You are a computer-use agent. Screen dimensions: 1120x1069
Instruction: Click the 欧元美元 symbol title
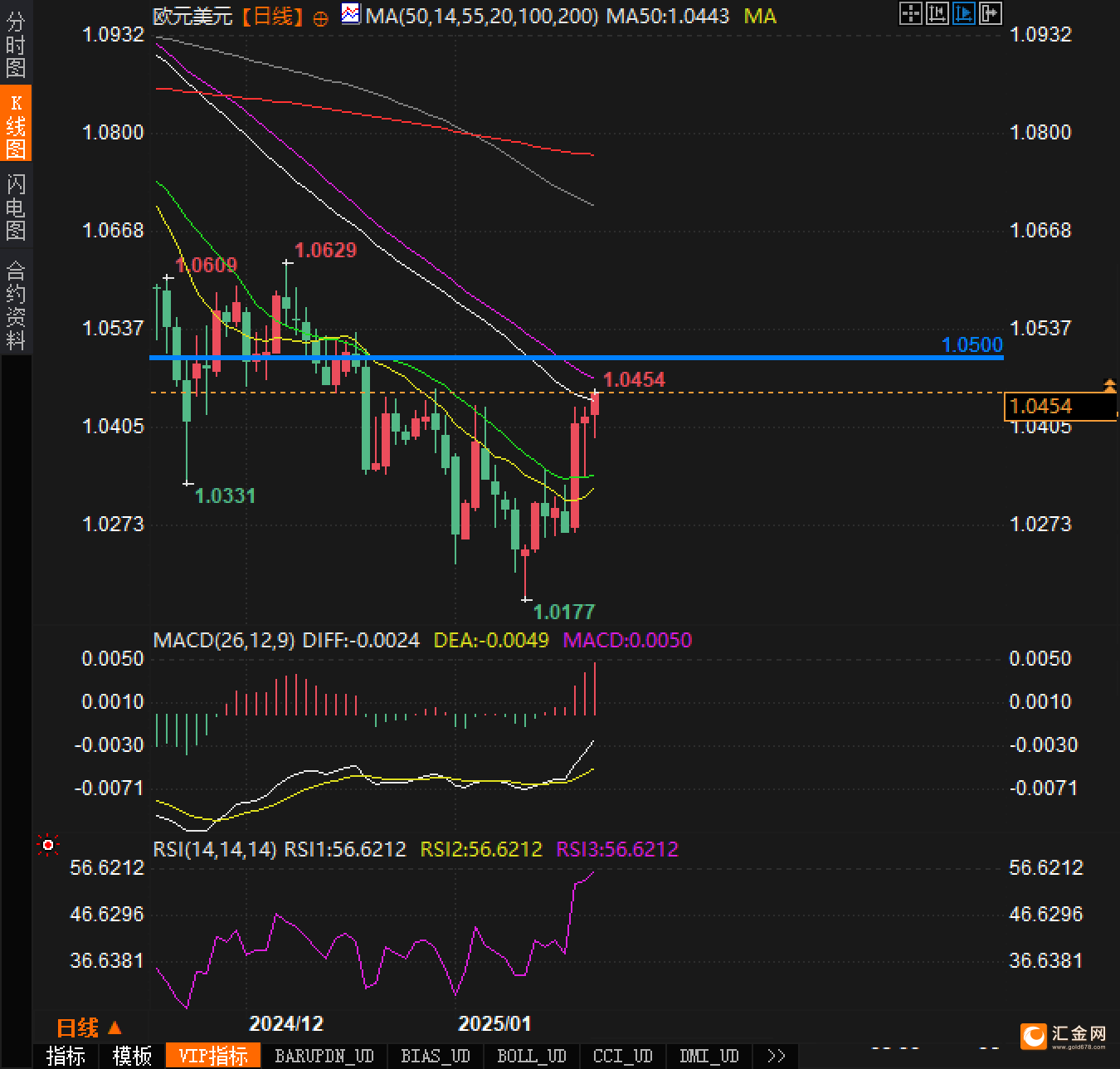tap(192, 16)
